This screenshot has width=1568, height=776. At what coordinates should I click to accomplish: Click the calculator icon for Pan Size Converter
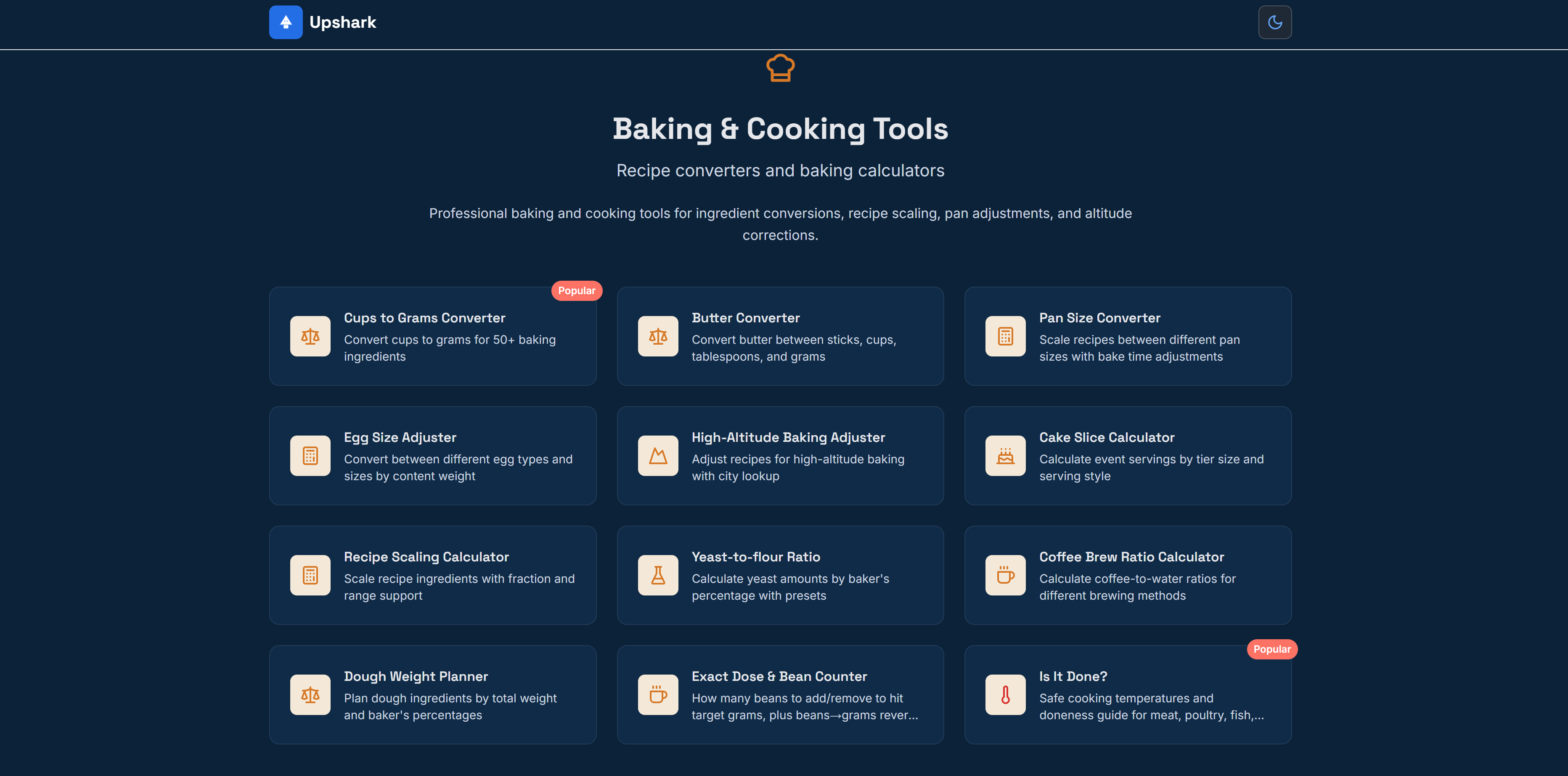point(1005,336)
